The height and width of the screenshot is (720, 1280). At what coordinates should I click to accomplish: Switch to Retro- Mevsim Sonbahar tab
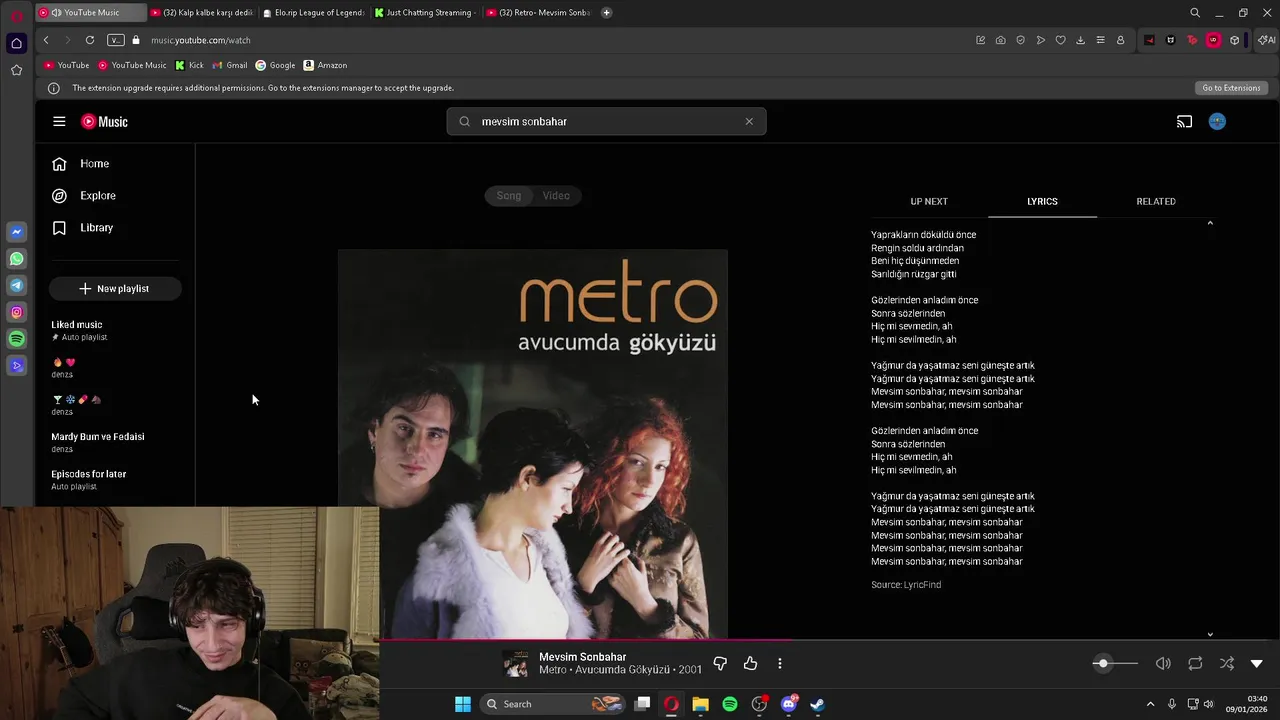point(537,13)
